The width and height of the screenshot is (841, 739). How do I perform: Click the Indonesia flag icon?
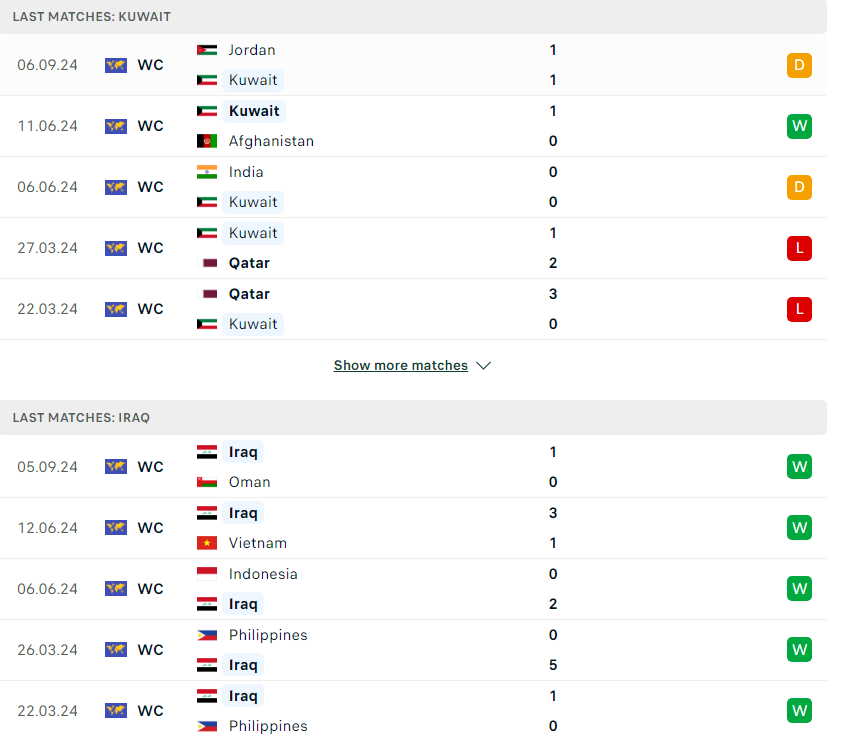click(207, 574)
